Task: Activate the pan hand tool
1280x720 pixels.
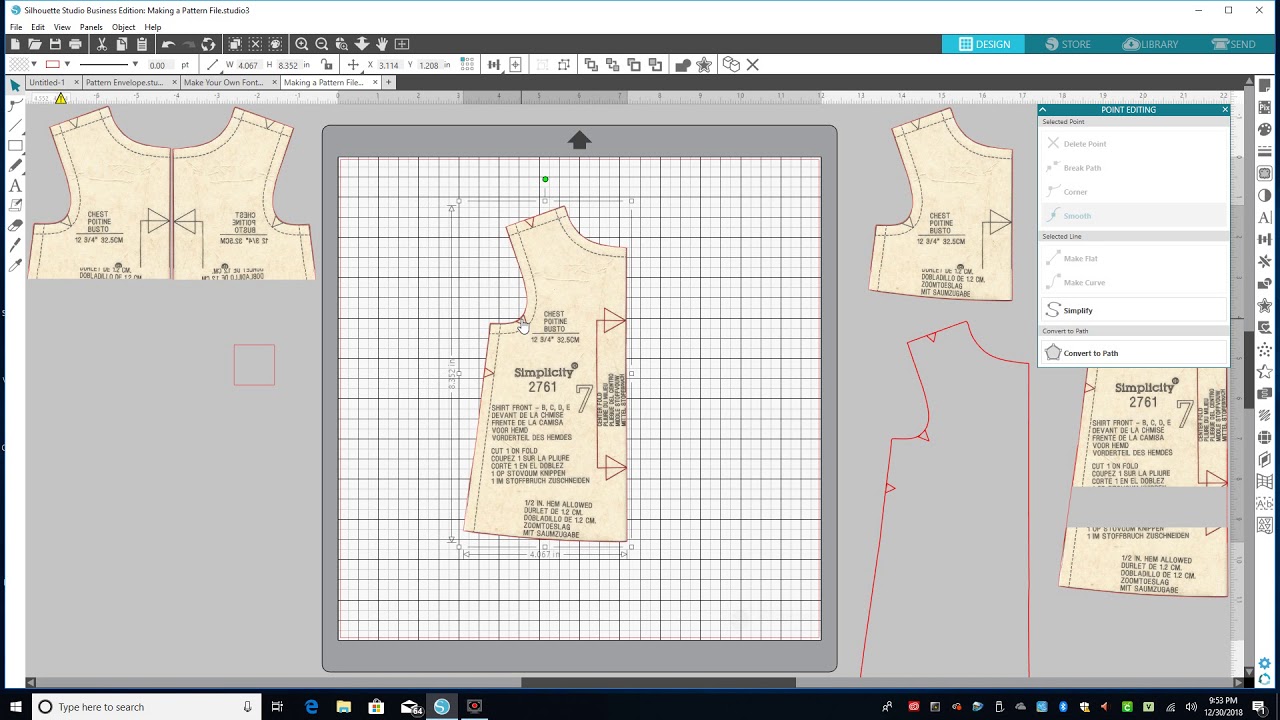Action: (x=382, y=44)
